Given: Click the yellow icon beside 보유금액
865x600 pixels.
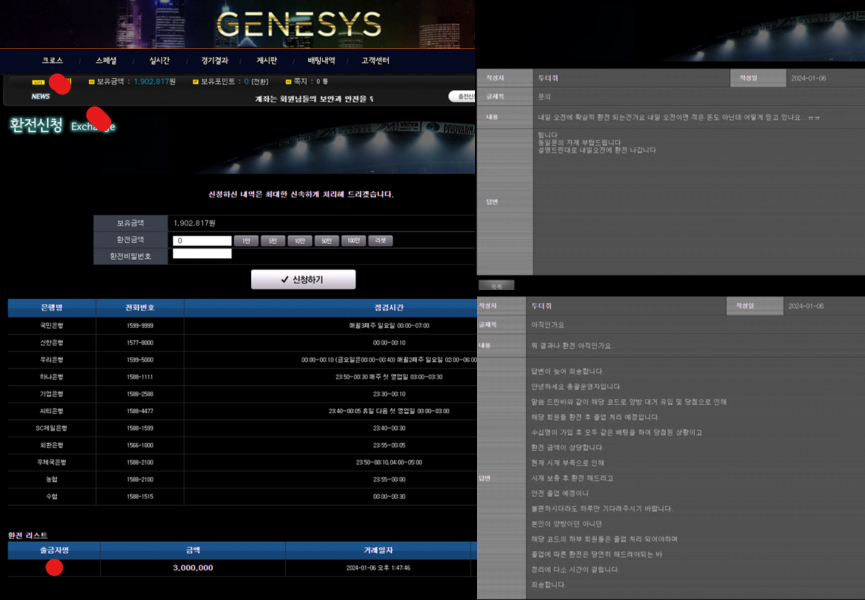Looking at the screenshot, I should tap(92, 82).
